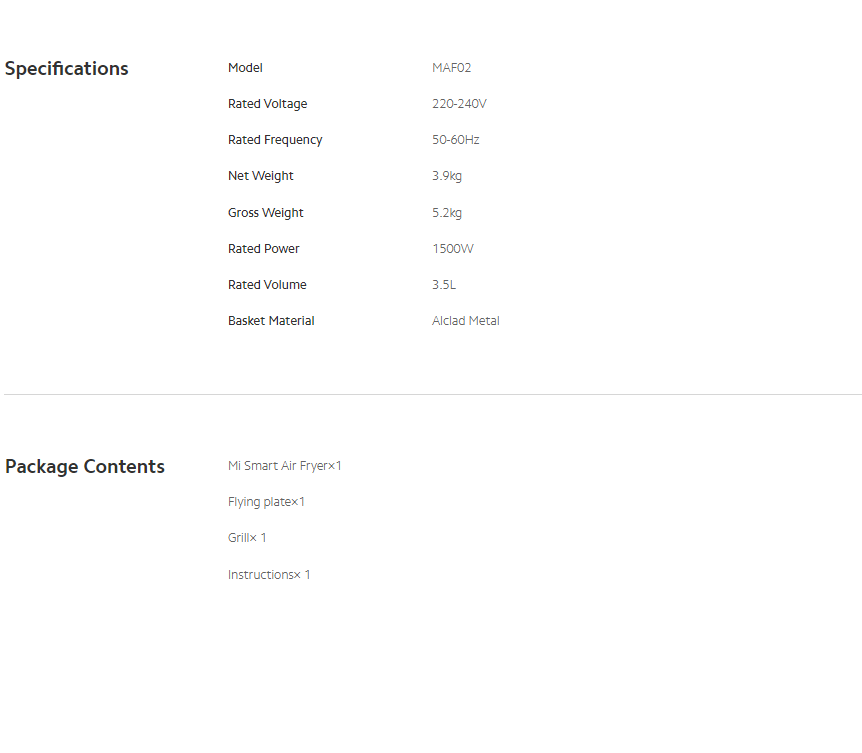Click the Rated Frequency label

click(275, 140)
